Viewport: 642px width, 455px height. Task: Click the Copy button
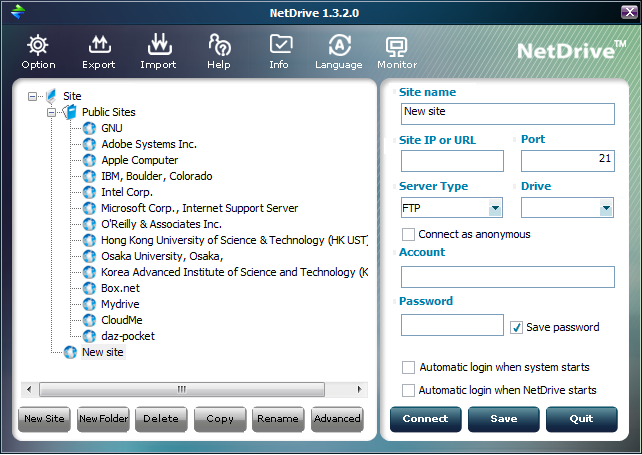220,419
